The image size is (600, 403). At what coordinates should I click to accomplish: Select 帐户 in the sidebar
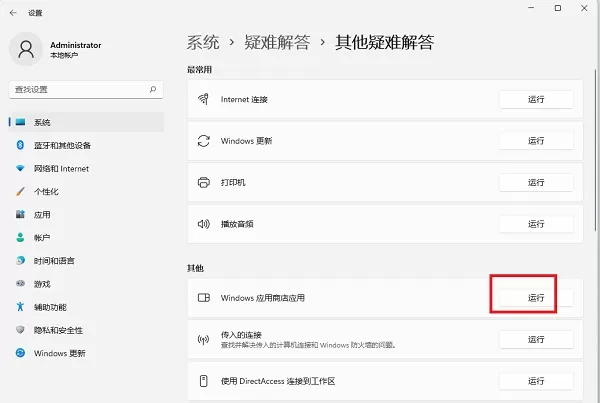click(86, 238)
